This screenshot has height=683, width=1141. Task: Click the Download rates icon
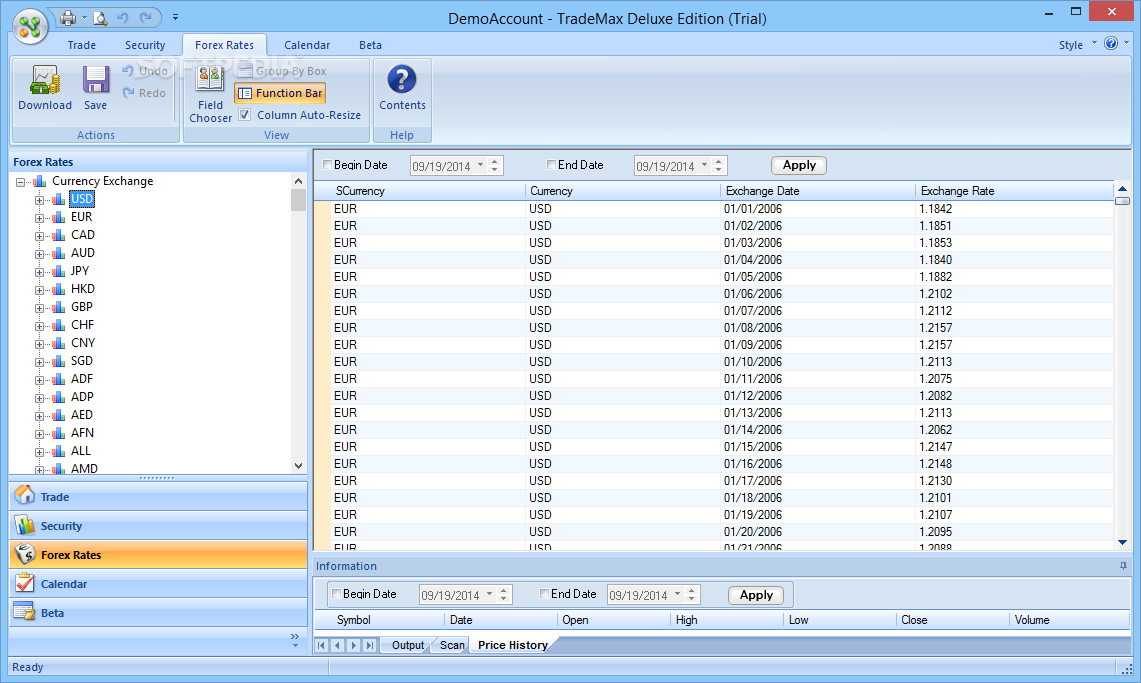[x=44, y=88]
